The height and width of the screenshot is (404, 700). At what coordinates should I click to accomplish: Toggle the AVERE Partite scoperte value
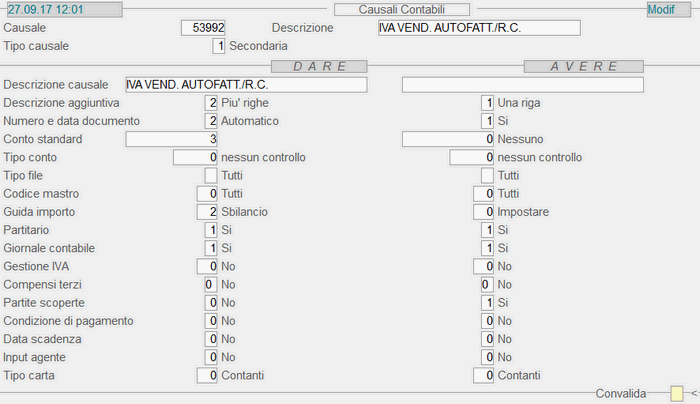point(487,303)
